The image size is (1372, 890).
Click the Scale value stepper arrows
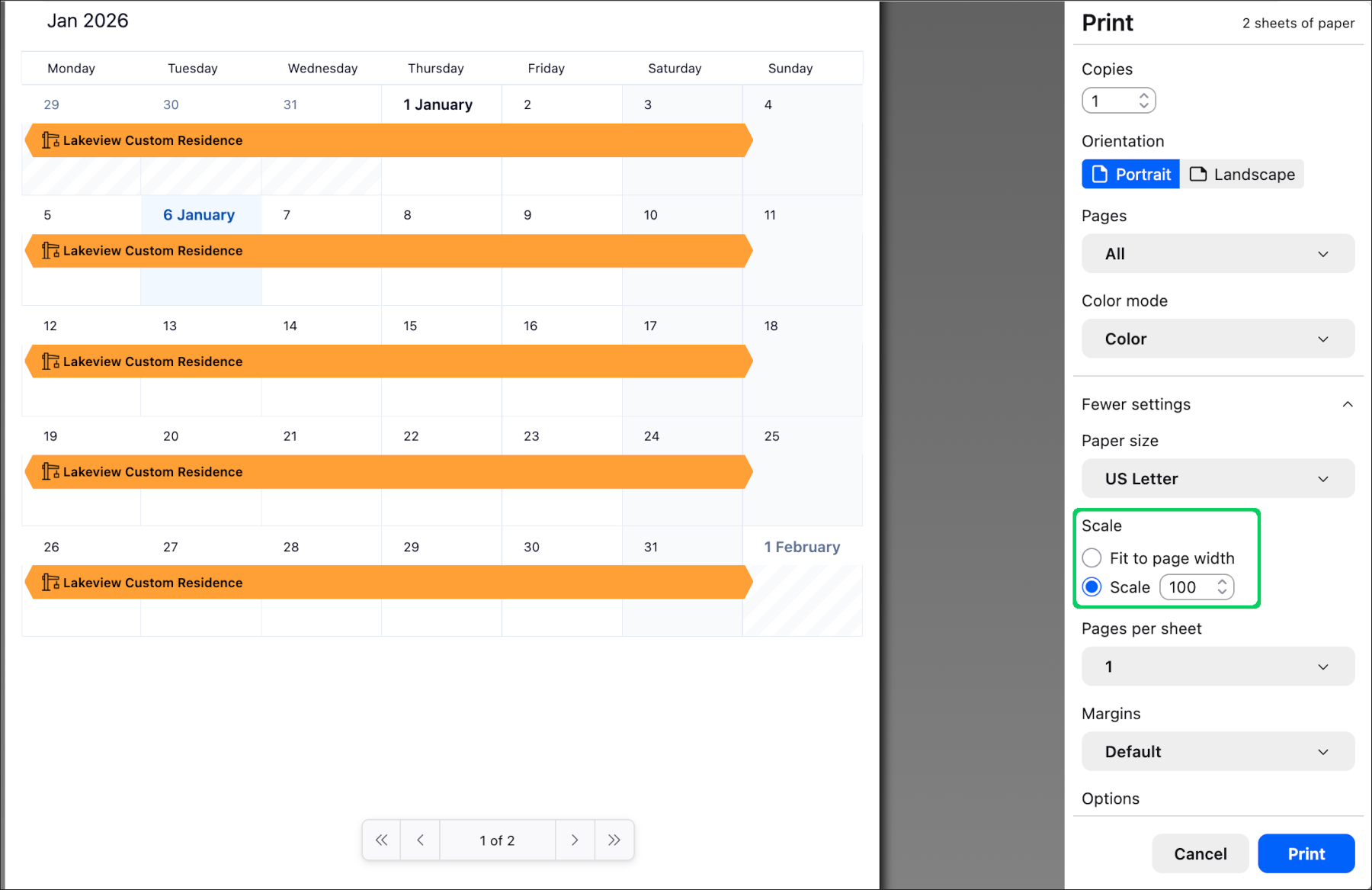tap(1222, 587)
